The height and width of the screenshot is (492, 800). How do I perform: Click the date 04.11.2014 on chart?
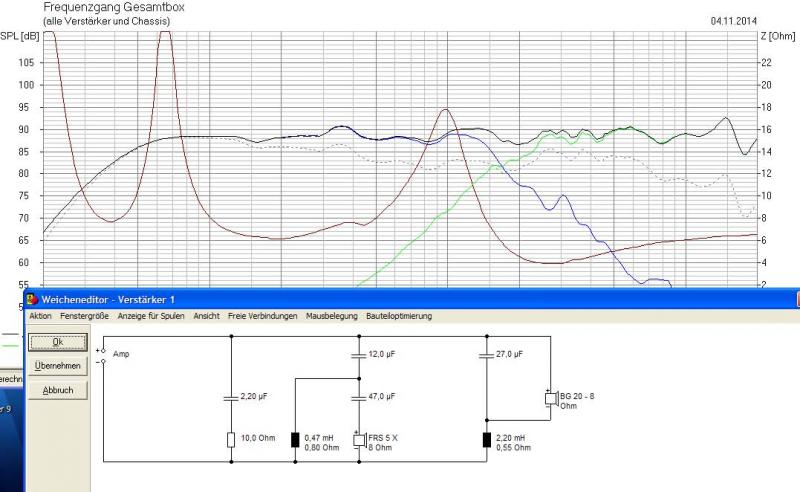pos(734,21)
